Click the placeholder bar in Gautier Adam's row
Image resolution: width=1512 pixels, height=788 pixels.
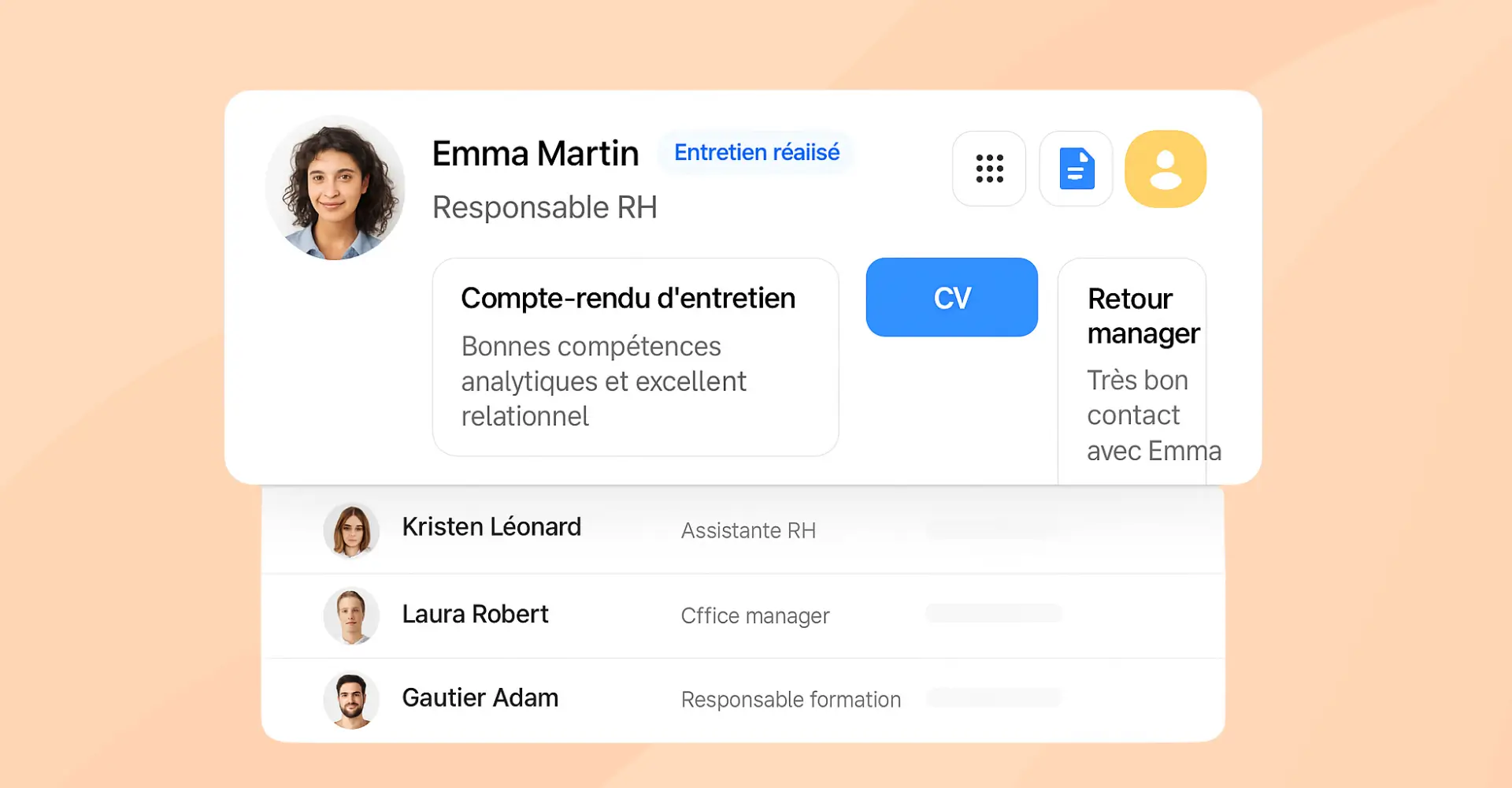coord(994,697)
